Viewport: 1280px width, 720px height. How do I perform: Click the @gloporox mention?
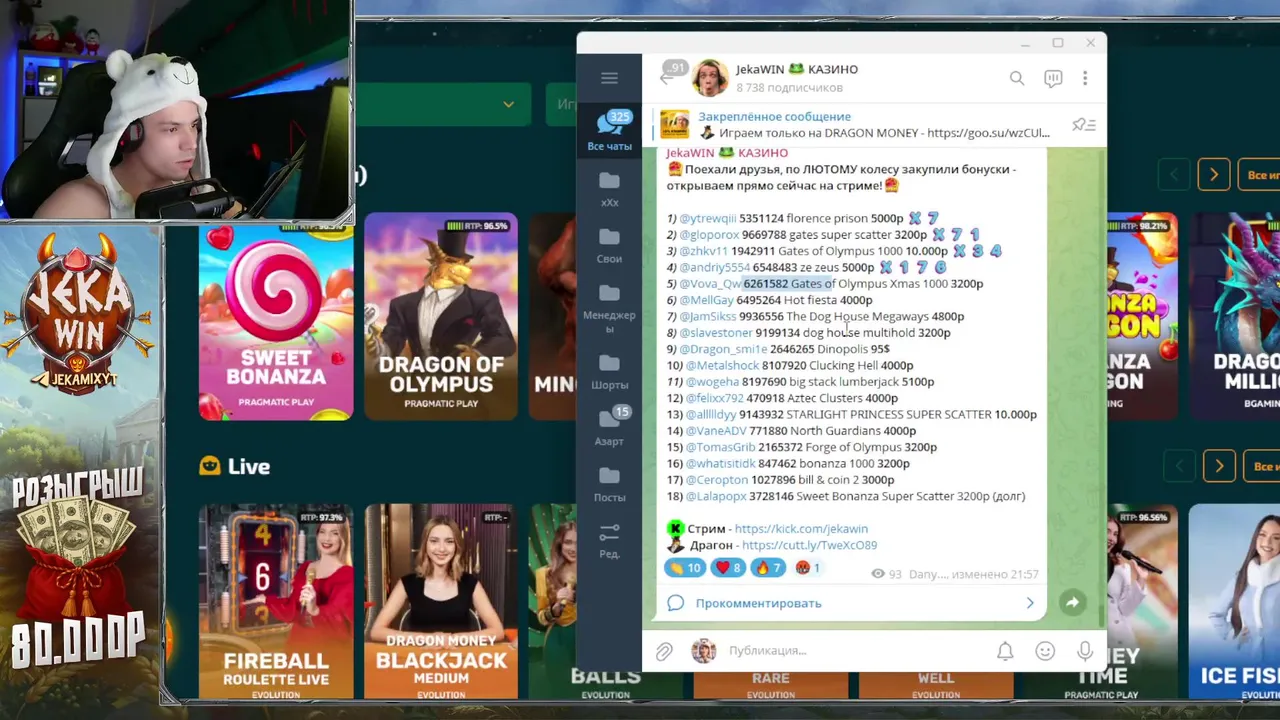coord(709,235)
